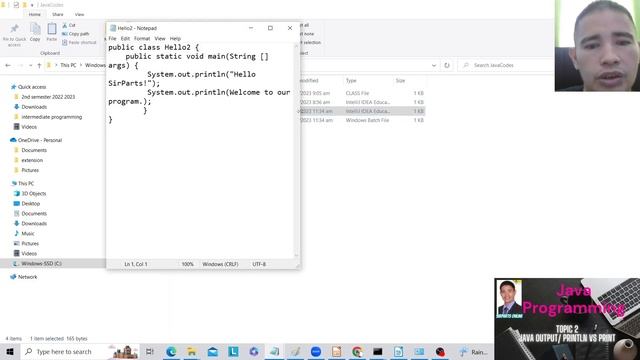Select the CLASS File row
The height and width of the screenshot is (360, 640).
362,93
